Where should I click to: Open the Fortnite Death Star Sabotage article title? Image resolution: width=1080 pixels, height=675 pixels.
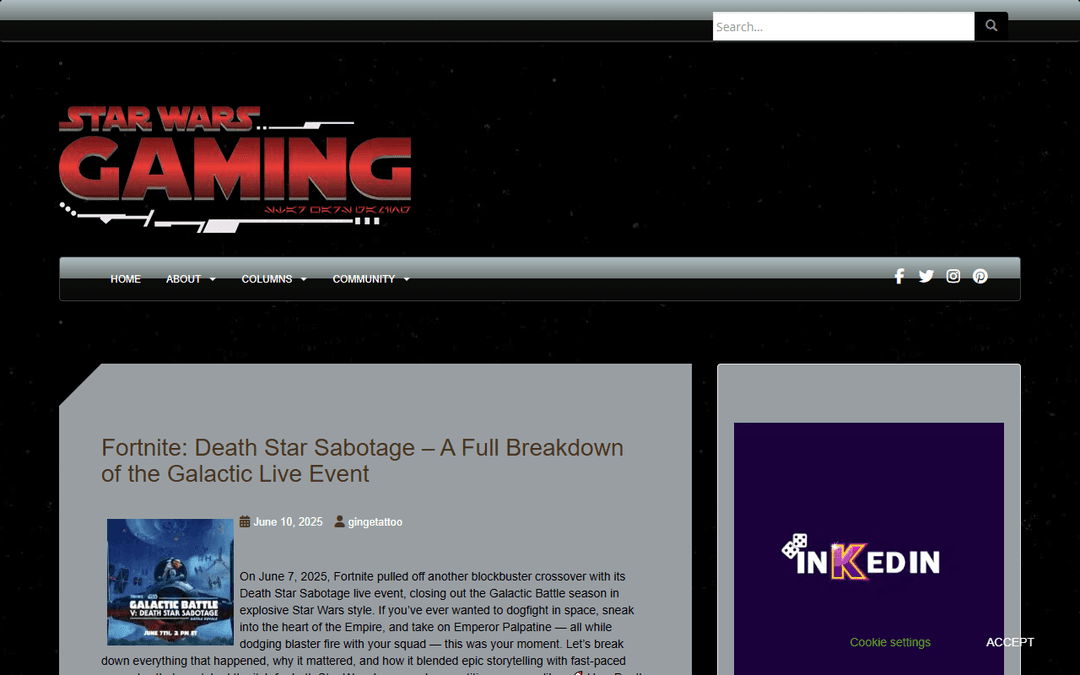coord(362,461)
